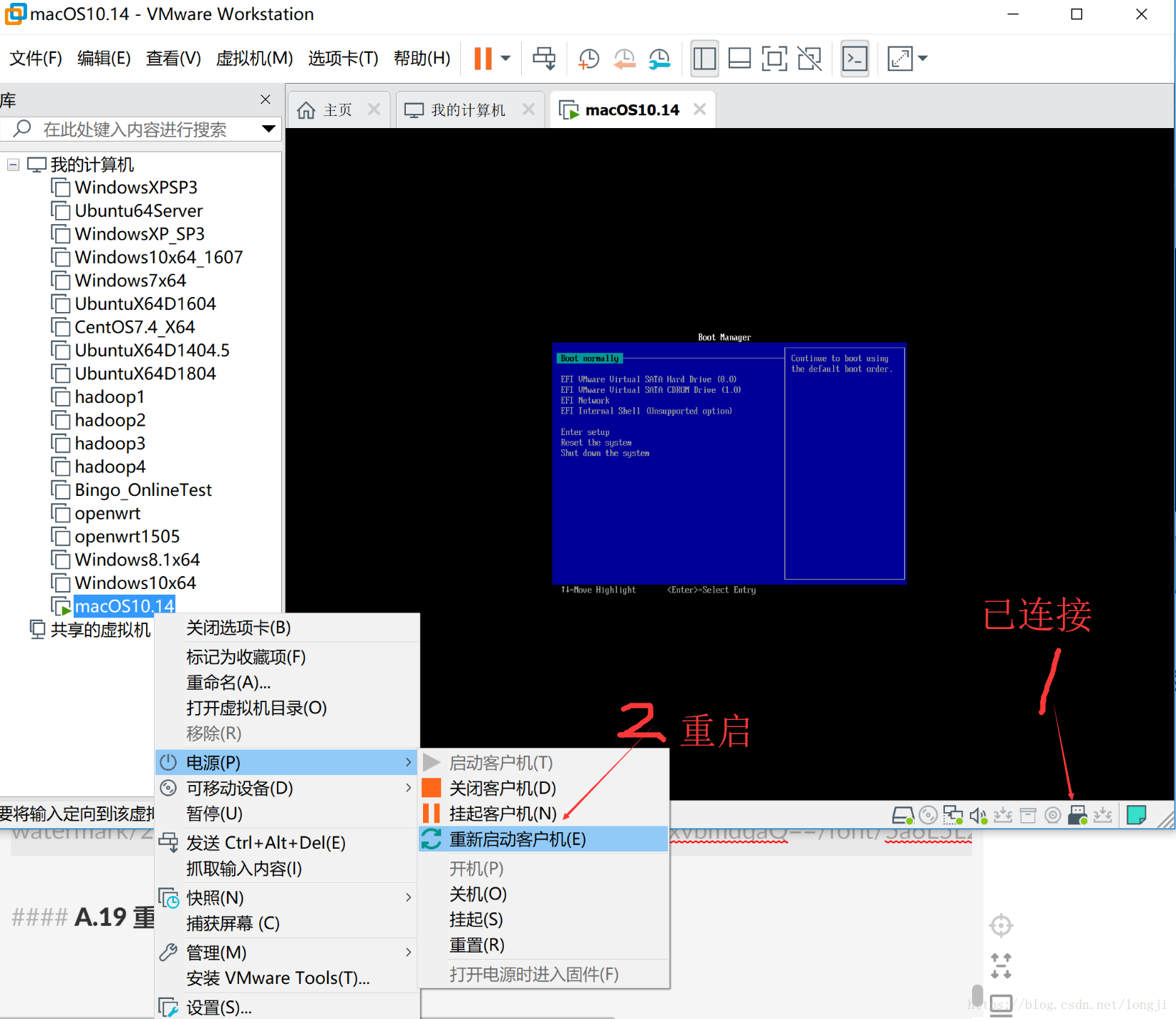Open the power options dropdown beside pause button
This screenshot has width=1176, height=1019.
pyautogui.click(x=505, y=59)
